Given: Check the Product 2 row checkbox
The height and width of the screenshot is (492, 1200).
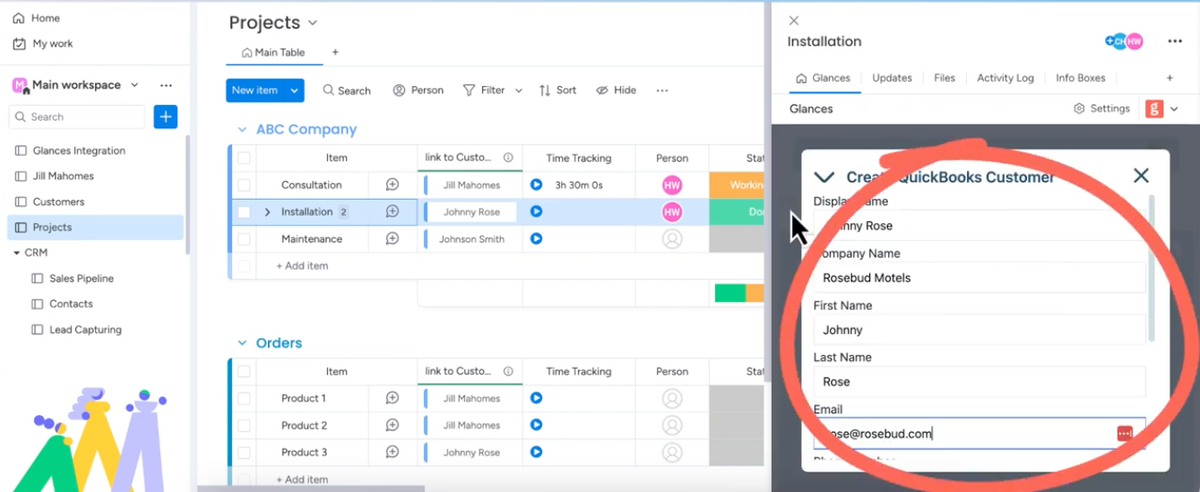Looking at the screenshot, I should click(x=244, y=425).
